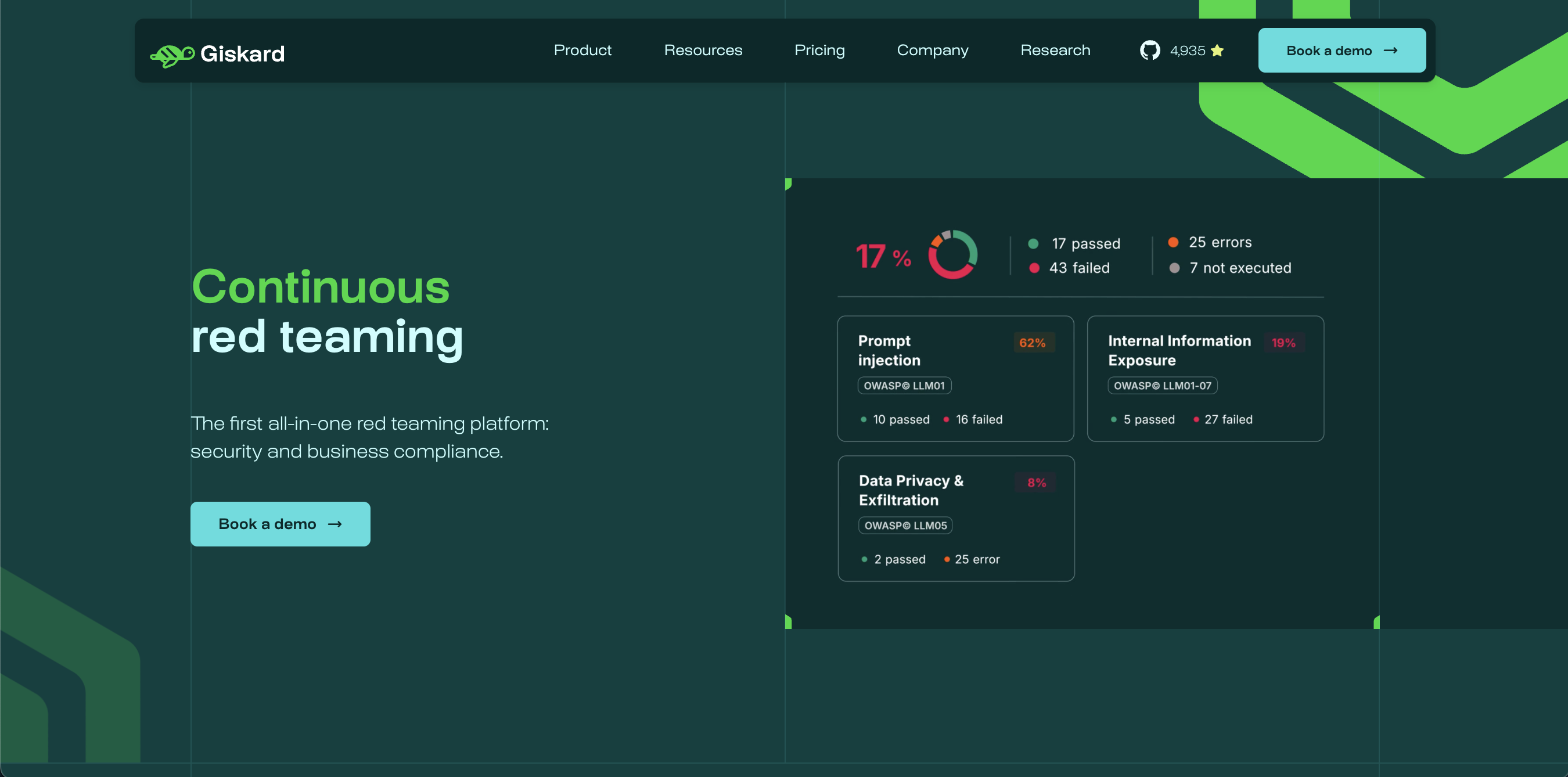The image size is (1568, 777).
Task: Open the Product menu
Action: (x=582, y=50)
